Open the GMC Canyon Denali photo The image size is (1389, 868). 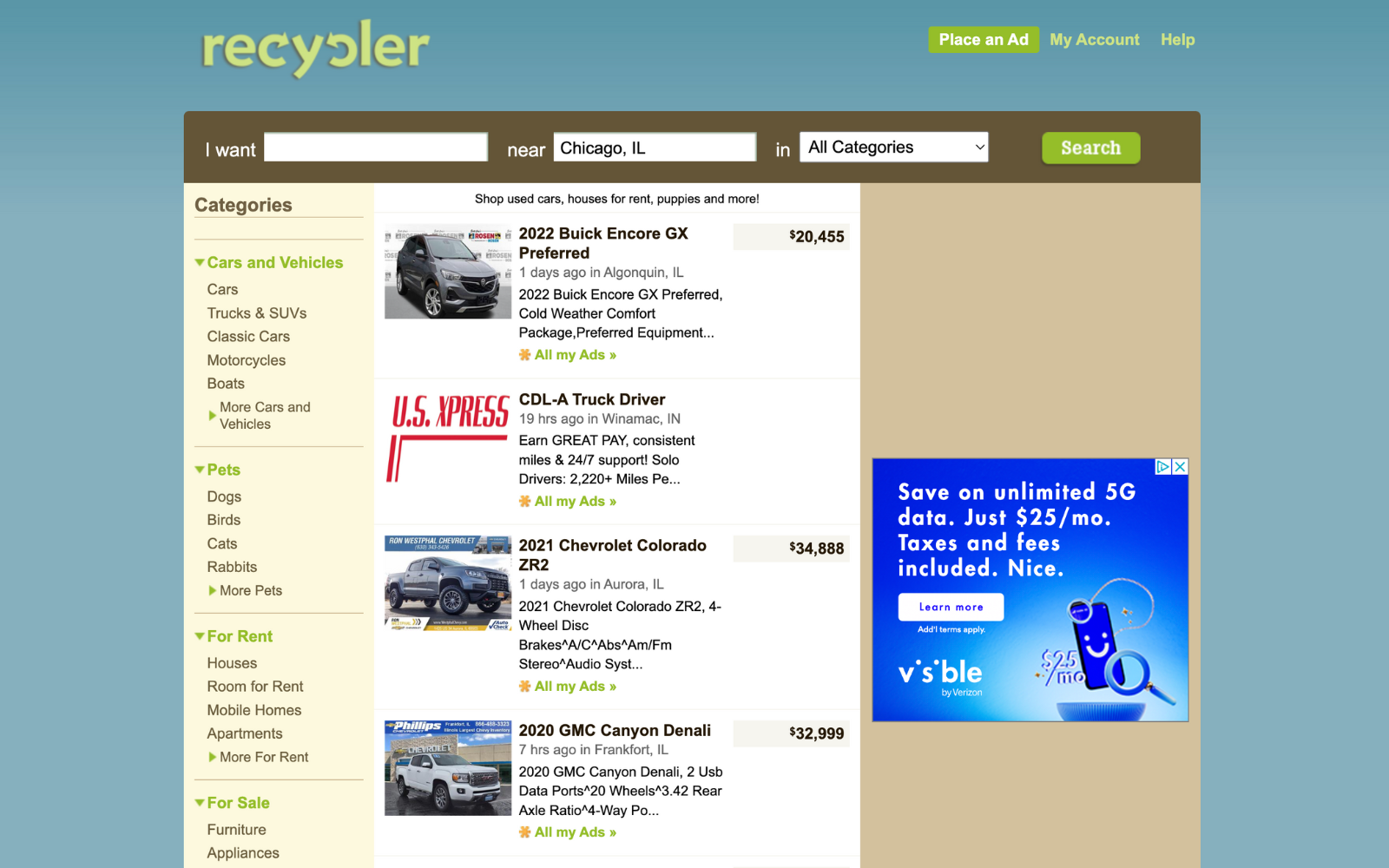click(448, 768)
